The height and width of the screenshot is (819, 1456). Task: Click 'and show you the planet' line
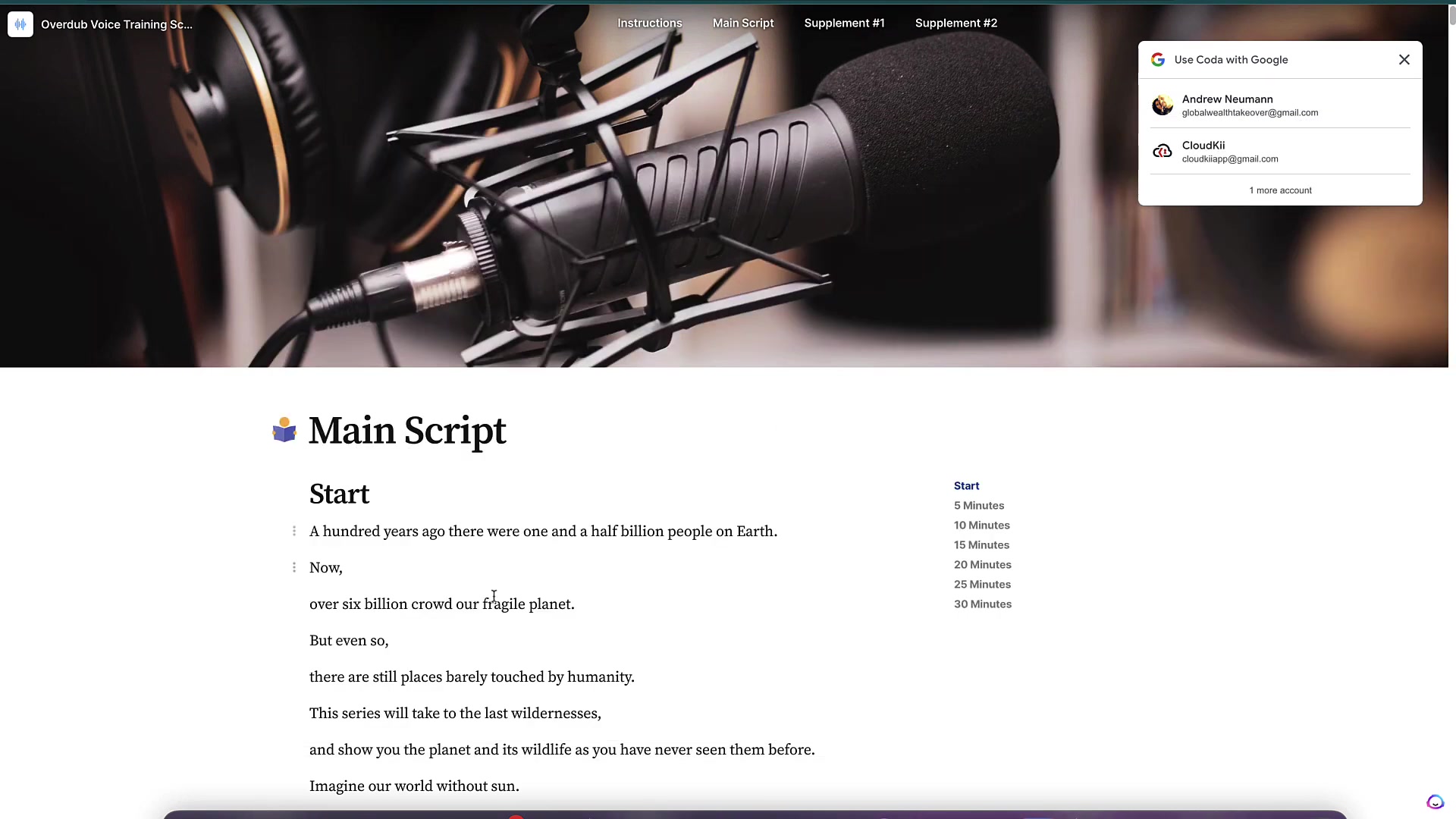tap(562, 750)
